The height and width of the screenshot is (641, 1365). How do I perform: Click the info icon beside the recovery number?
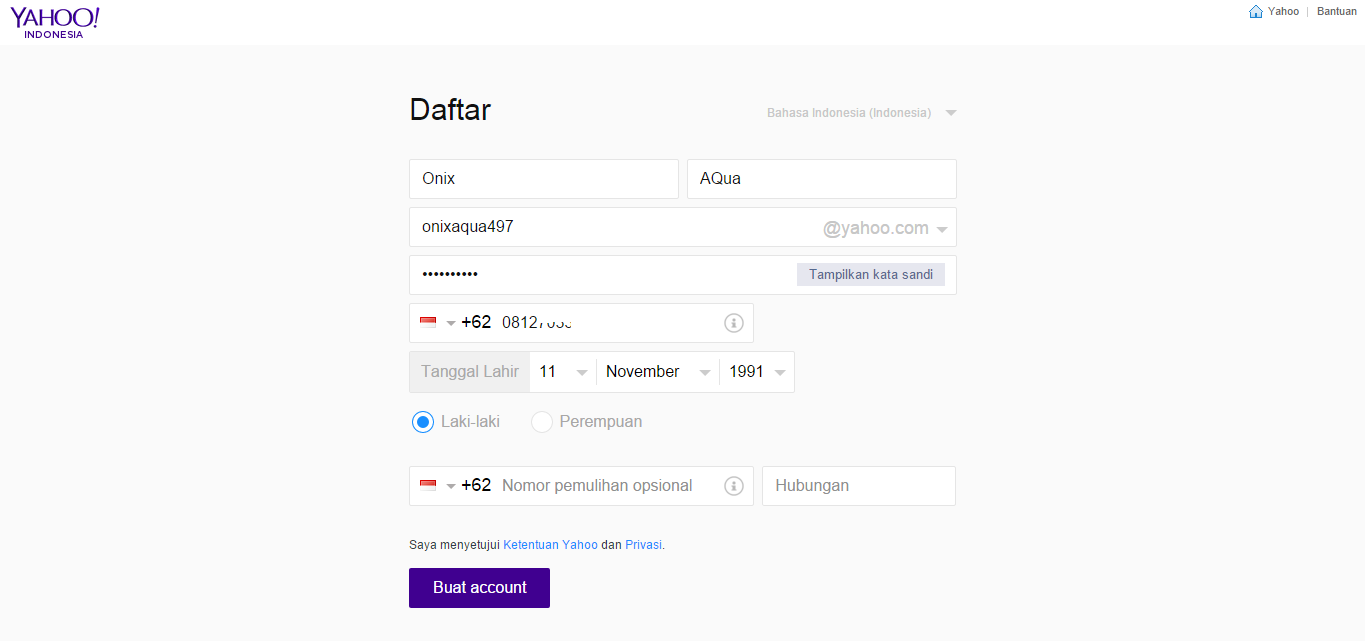pos(733,485)
